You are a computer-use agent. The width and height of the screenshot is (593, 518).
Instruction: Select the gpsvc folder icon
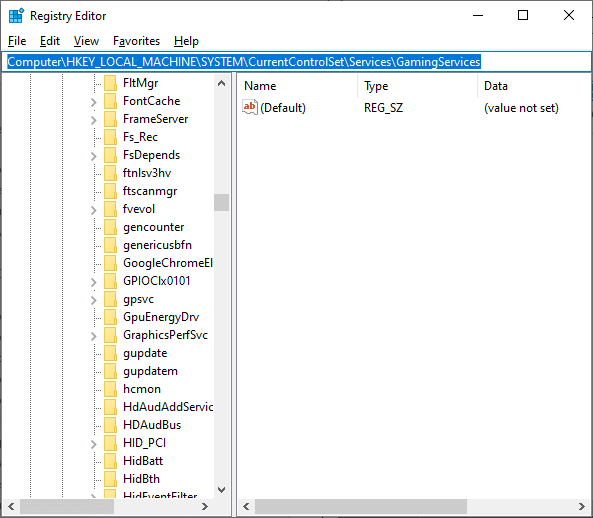click(x=110, y=299)
